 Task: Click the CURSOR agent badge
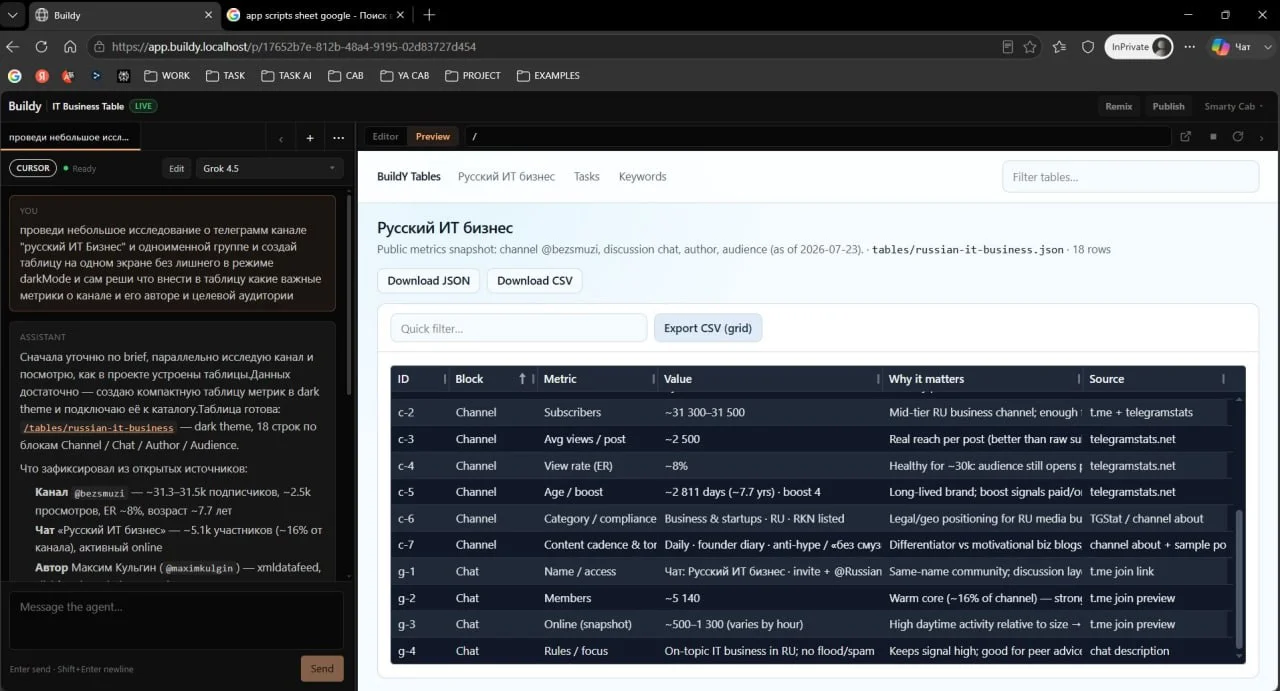pyautogui.click(x=33, y=168)
